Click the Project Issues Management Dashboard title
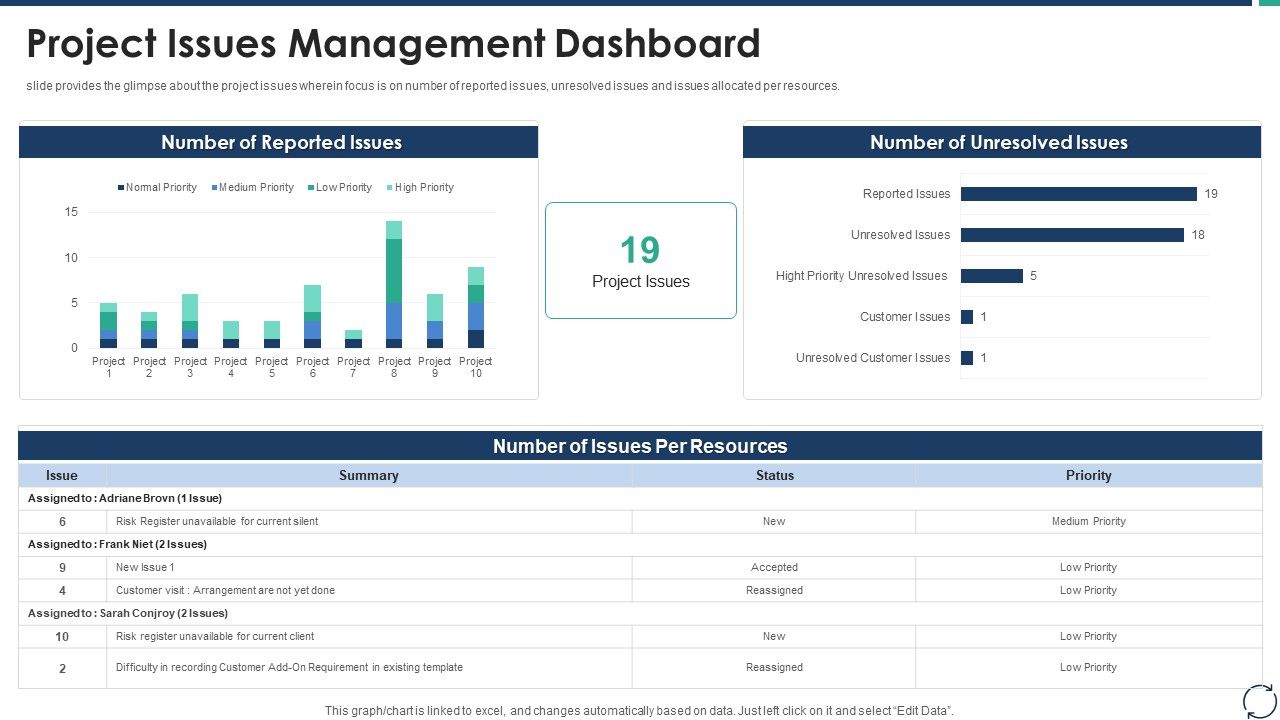 [x=393, y=45]
